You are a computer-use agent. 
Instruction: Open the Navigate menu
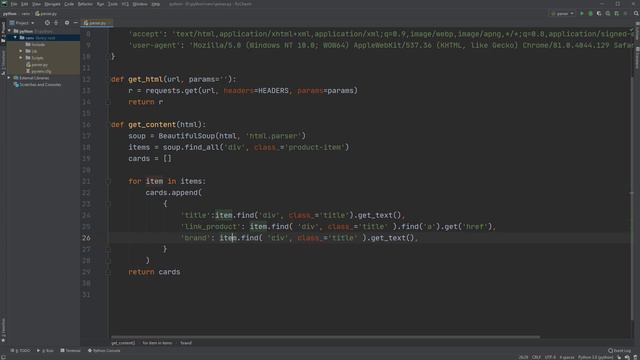[x=52, y=4]
